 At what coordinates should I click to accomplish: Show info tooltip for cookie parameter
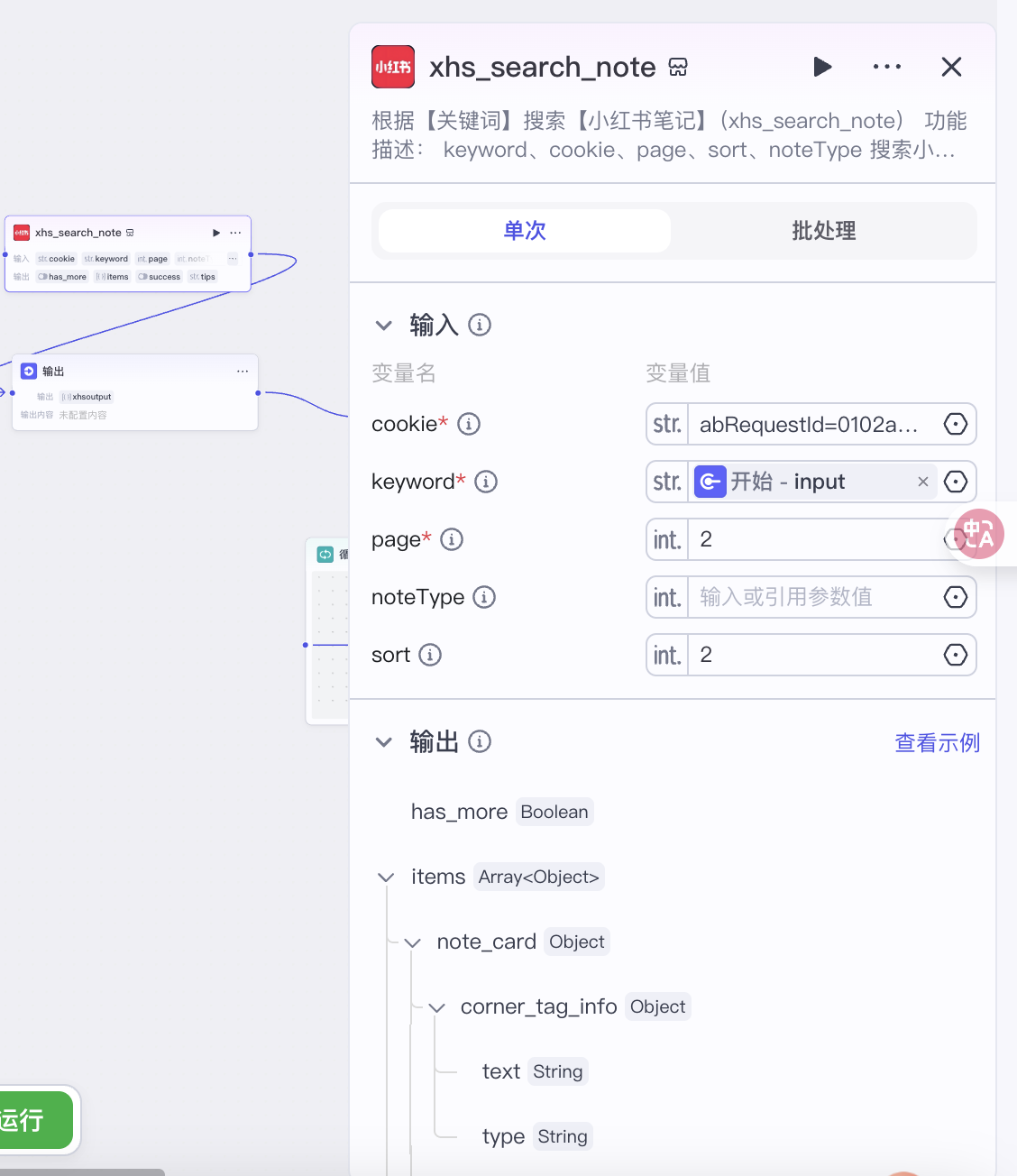[x=469, y=424]
